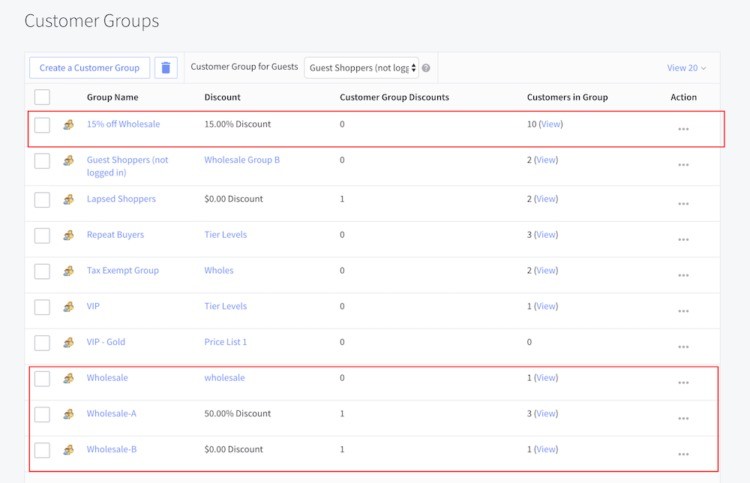Click group icon next to Tax Exempt Group

(x=68, y=271)
